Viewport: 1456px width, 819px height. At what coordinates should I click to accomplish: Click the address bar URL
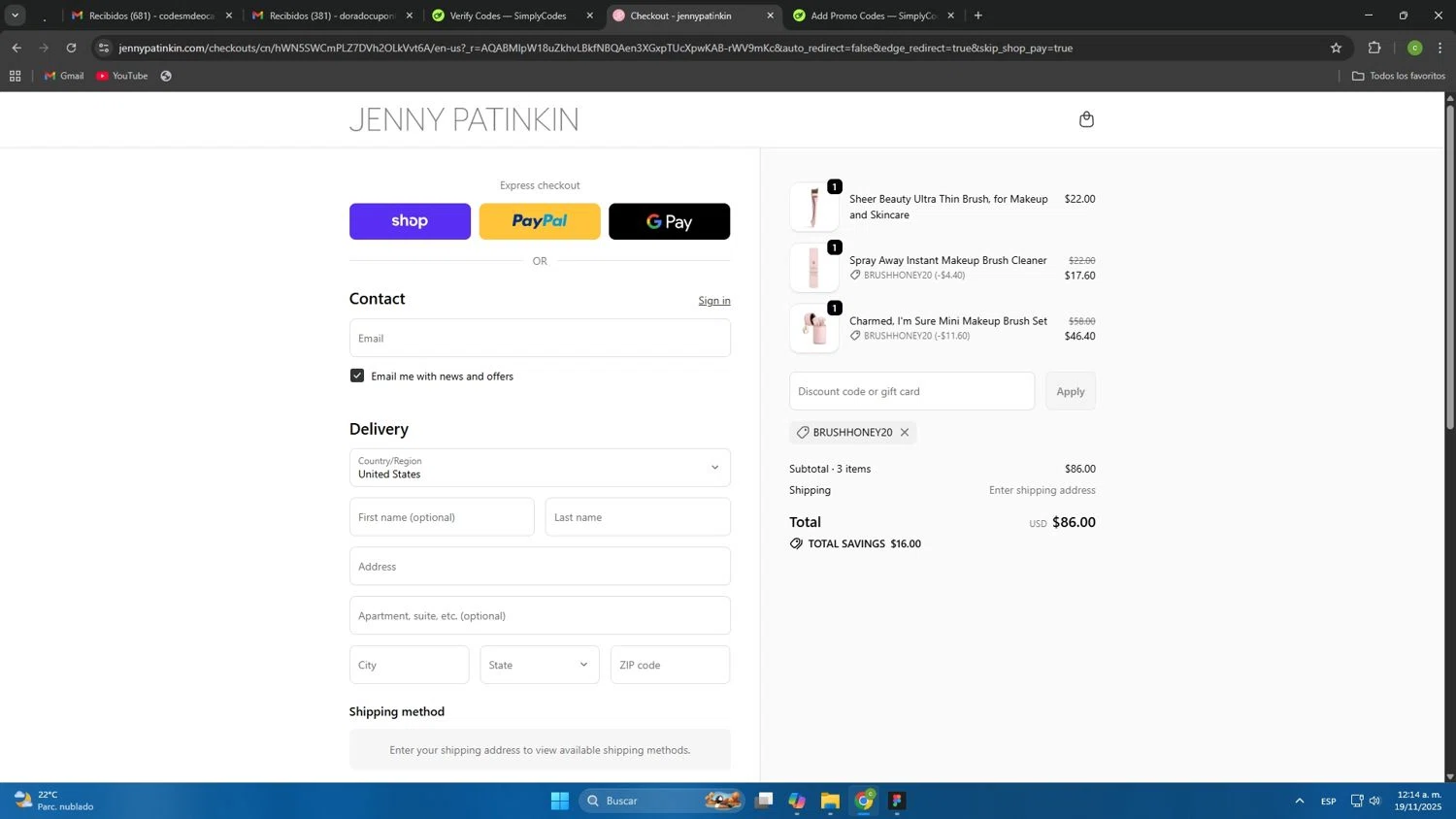[x=595, y=48]
